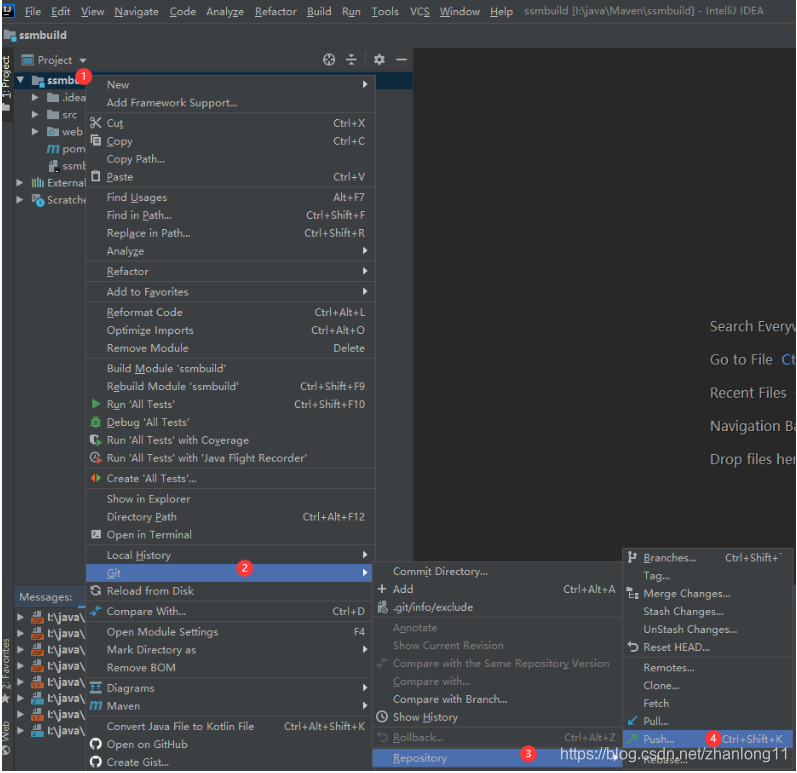Viewport: 797px width, 773px height.
Task: Click the Compare With arrows icon
Action: coord(96,611)
